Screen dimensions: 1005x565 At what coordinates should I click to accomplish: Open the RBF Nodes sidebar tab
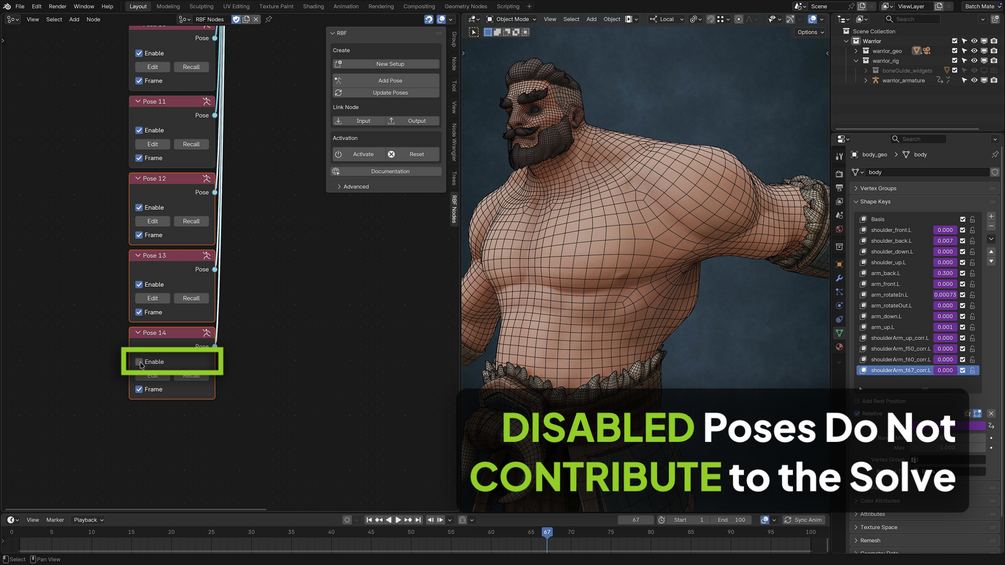pos(454,209)
